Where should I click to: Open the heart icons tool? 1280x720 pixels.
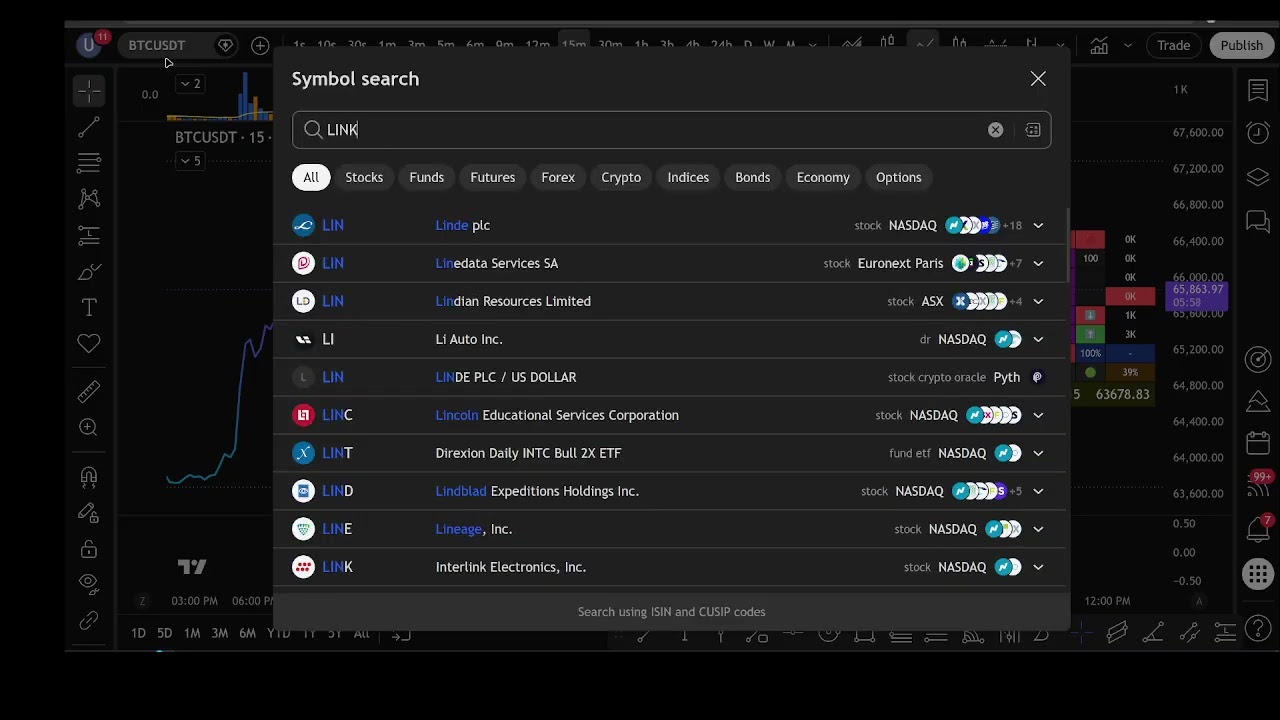[x=89, y=344]
